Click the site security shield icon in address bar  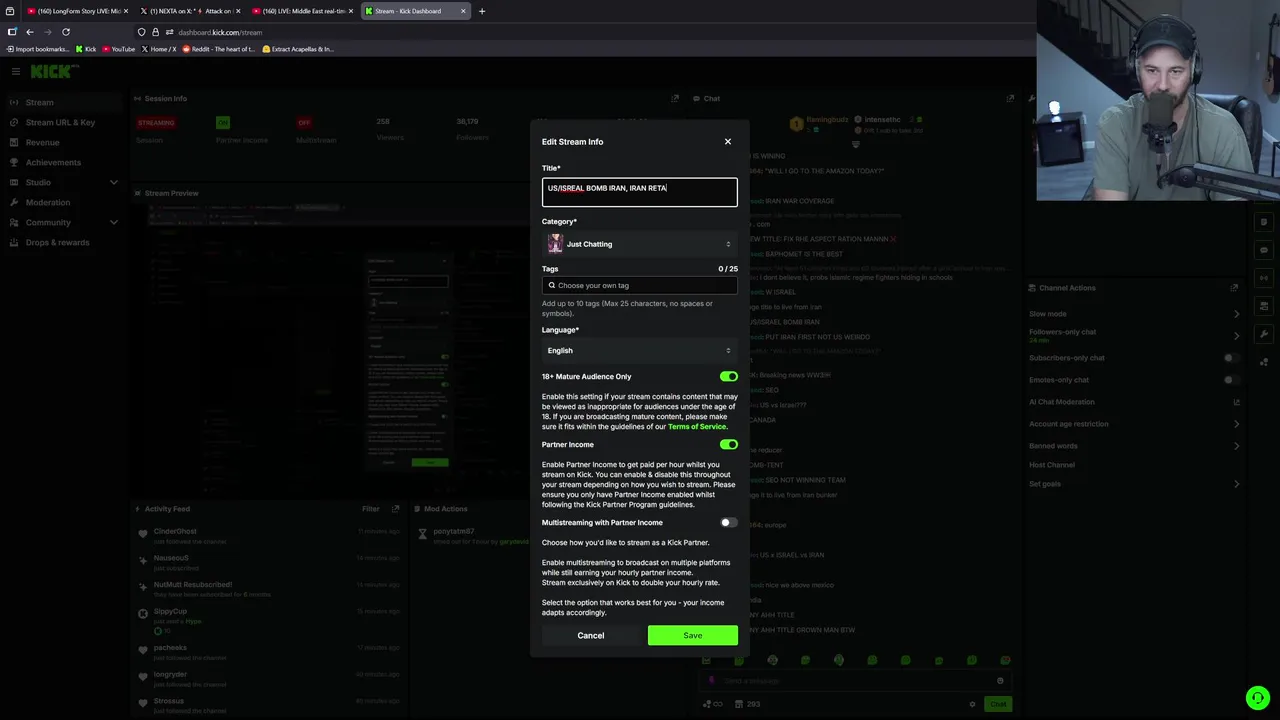tap(141, 32)
